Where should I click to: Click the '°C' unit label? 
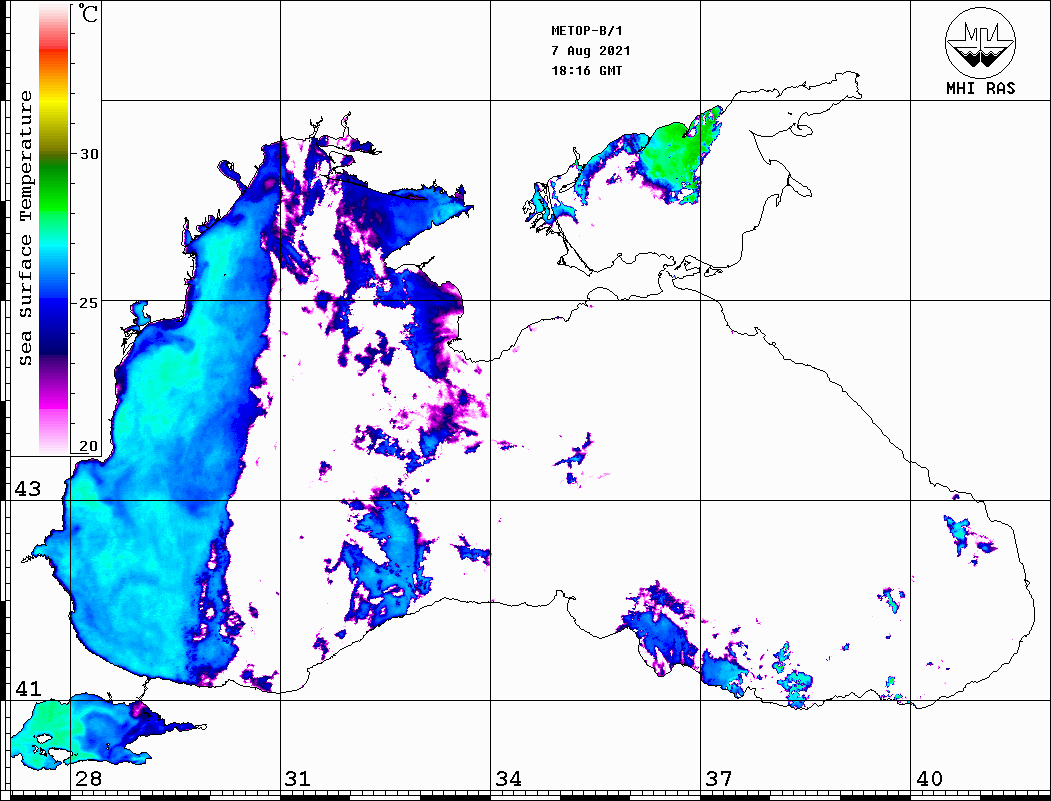(x=88, y=14)
